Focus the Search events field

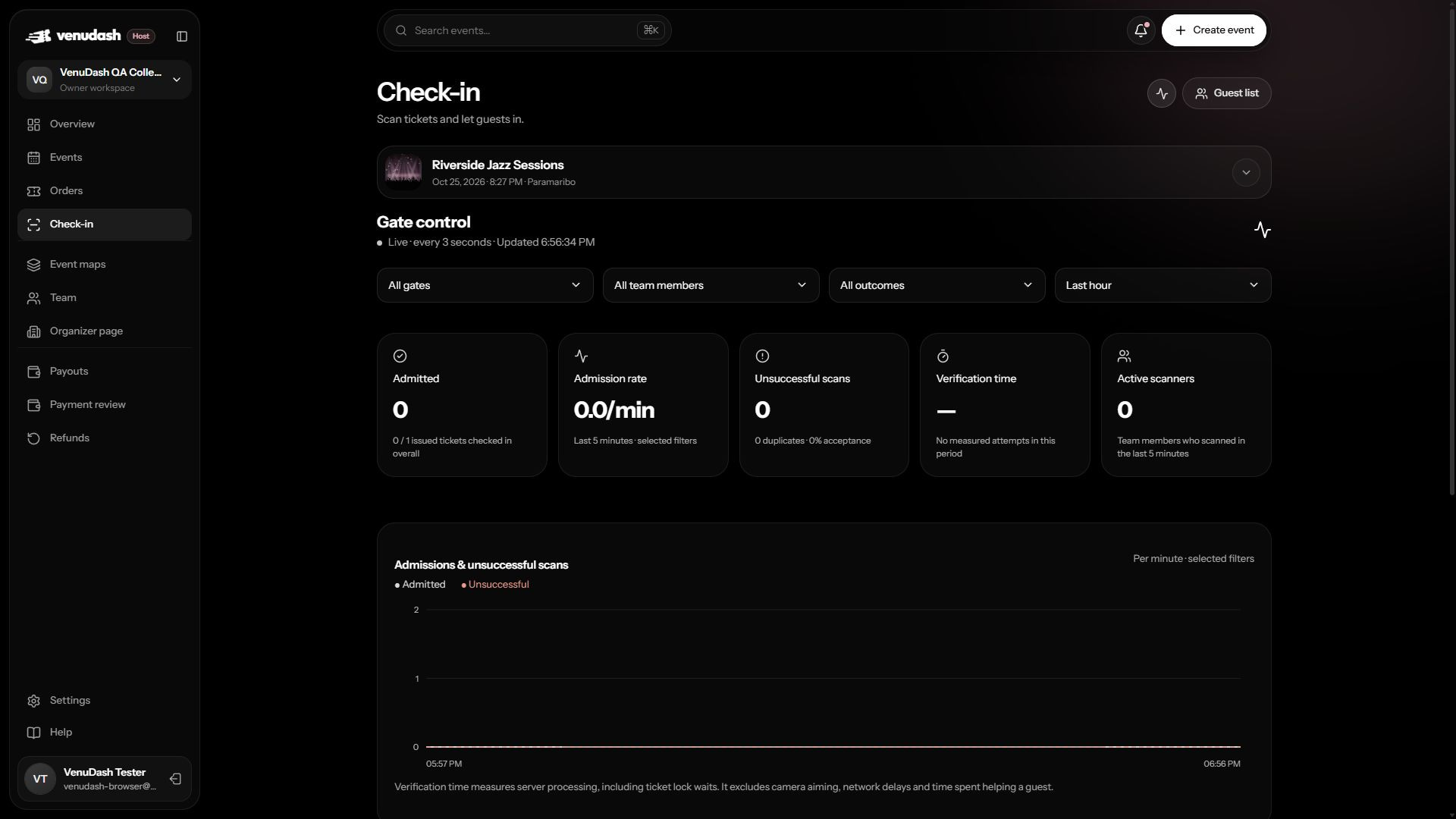(527, 30)
